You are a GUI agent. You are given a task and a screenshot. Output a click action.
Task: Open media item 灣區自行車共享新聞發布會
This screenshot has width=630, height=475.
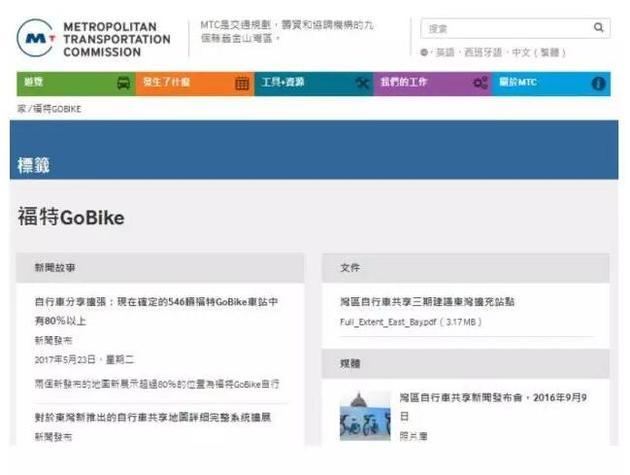pyautogui.click(x=493, y=406)
